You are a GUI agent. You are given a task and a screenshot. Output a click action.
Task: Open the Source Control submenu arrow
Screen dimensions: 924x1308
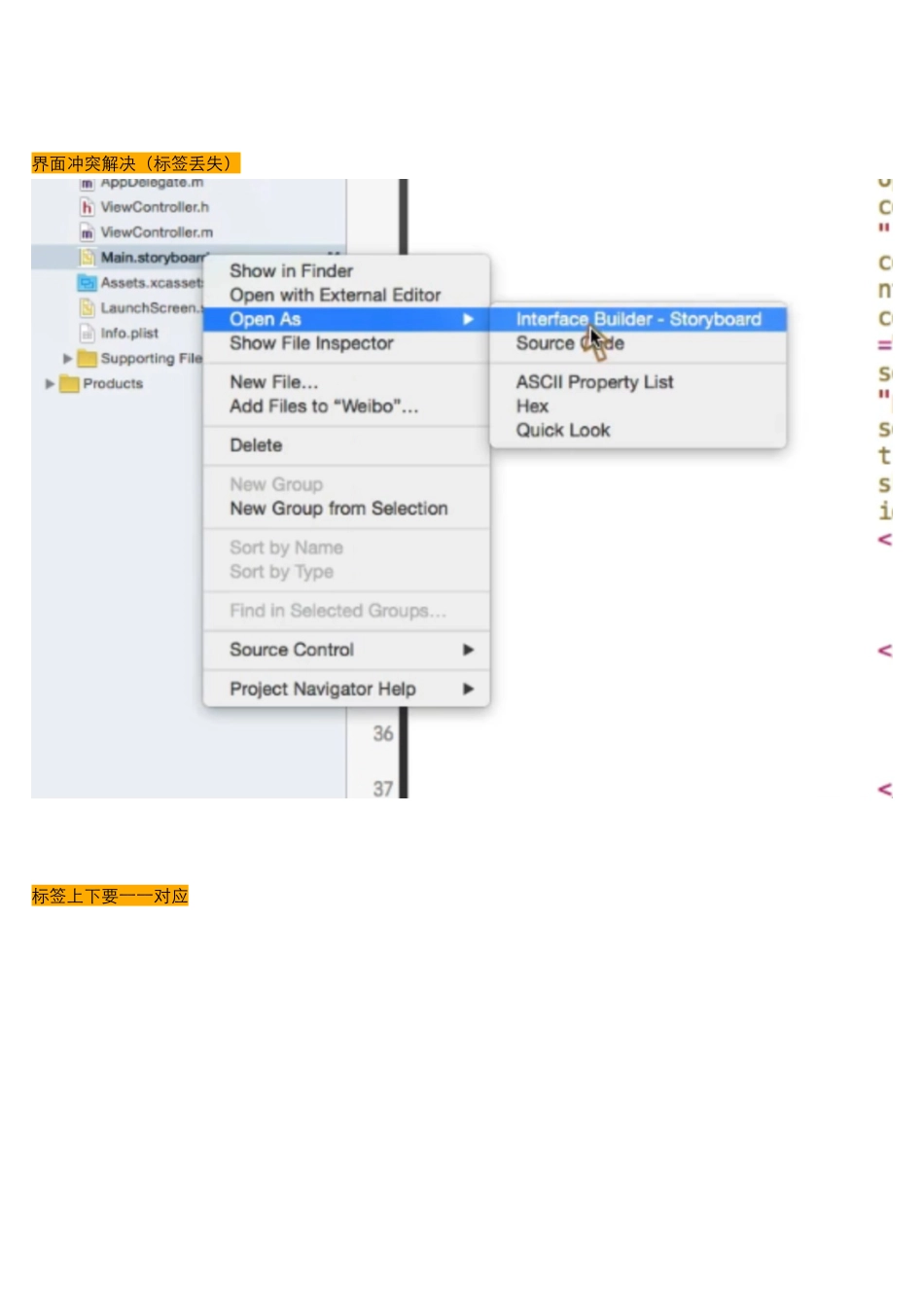(x=468, y=650)
